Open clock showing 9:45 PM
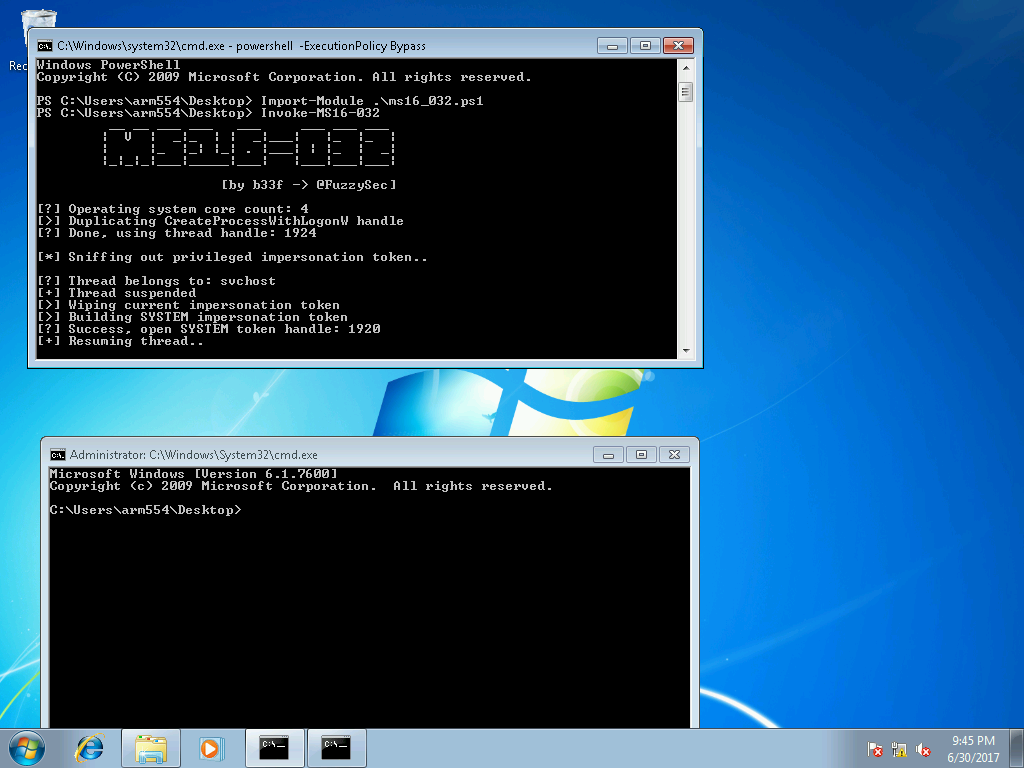 coord(973,749)
